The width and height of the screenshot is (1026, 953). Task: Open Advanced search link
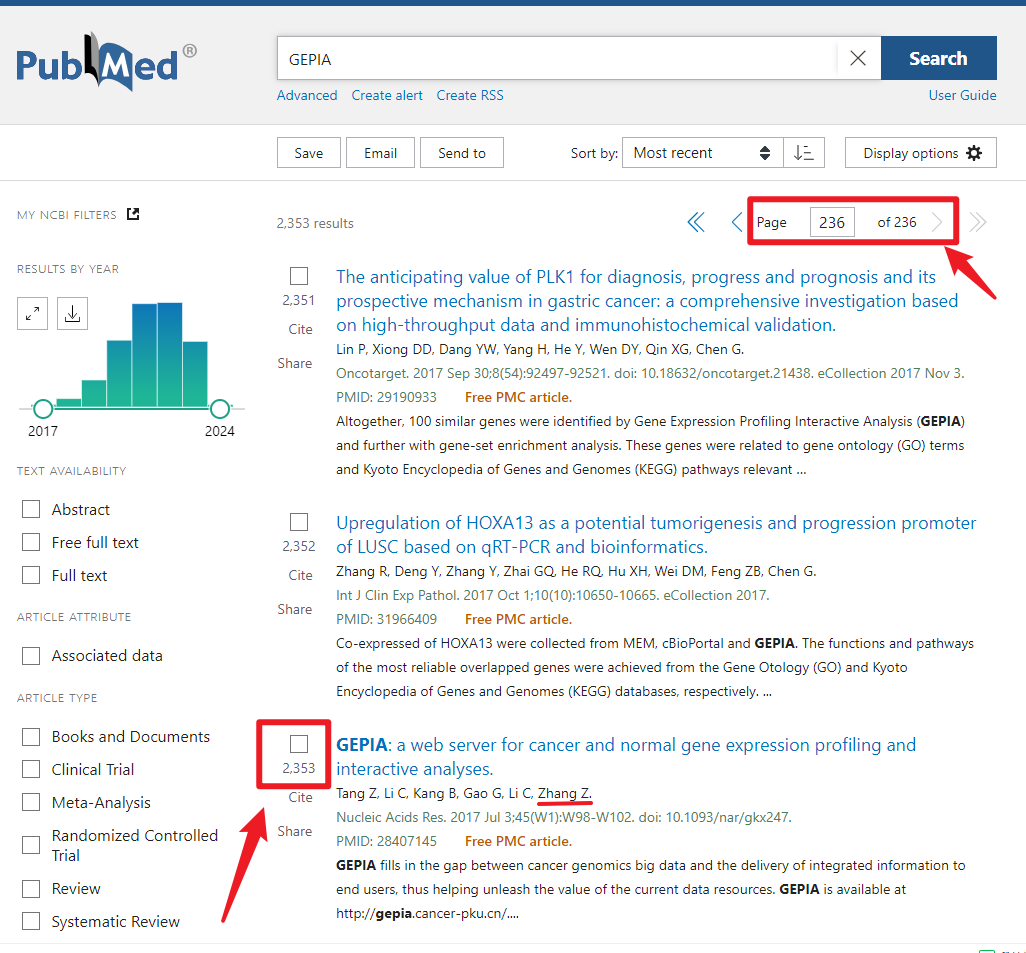point(307,96)
